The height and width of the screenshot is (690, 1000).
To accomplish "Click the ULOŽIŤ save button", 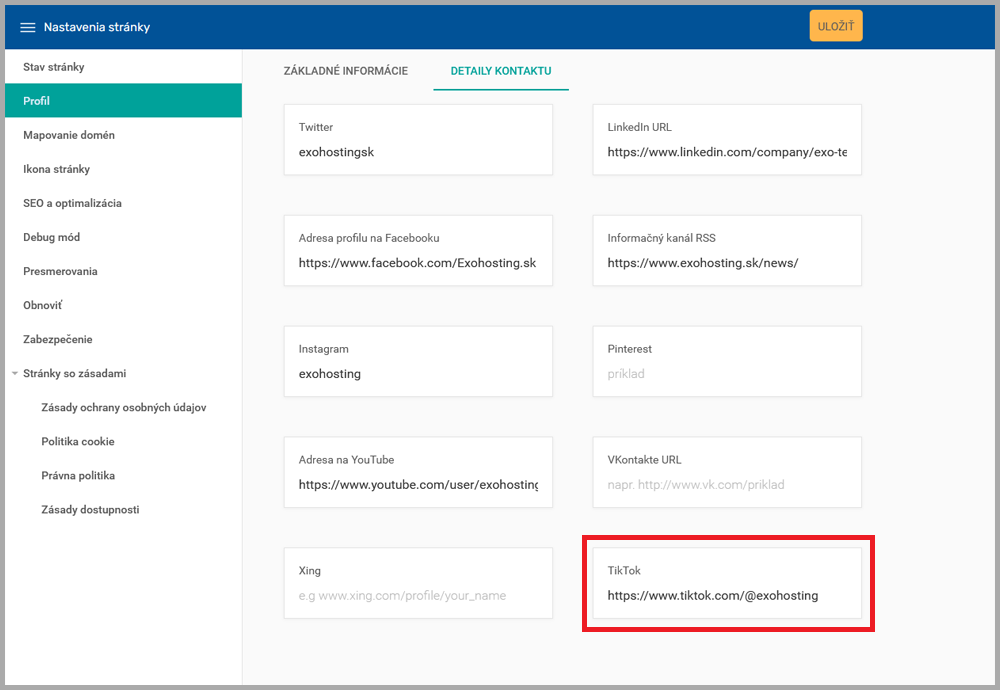I will click(835, 26).
